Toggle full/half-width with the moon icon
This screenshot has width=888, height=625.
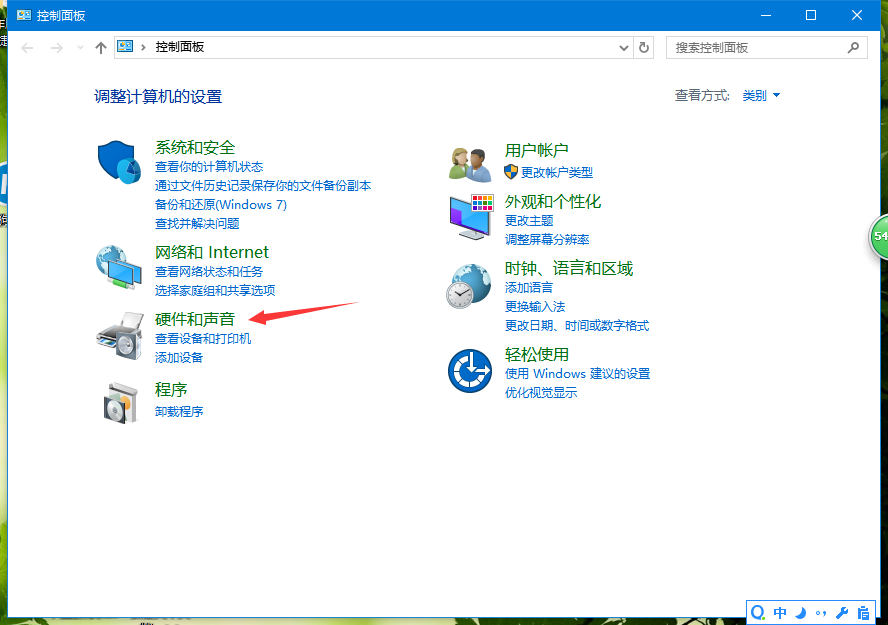tap(801, 611)
